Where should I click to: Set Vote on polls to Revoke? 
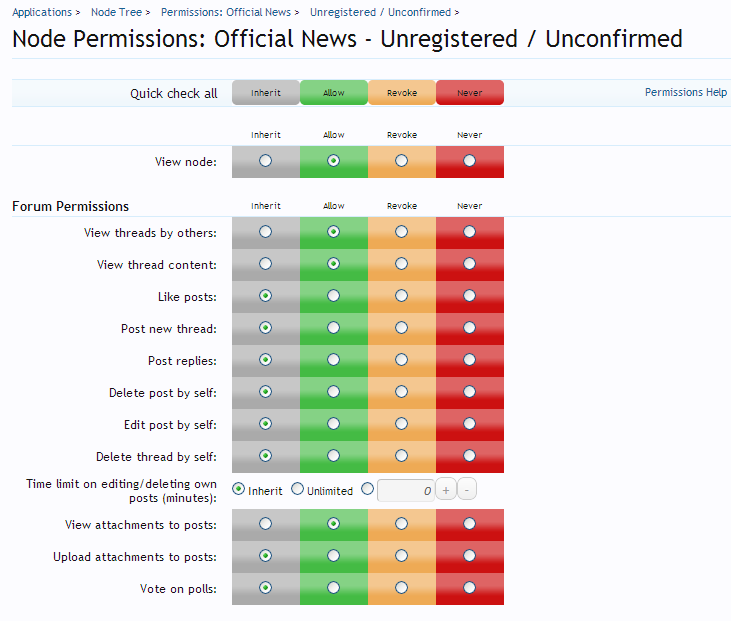point(401,588)
